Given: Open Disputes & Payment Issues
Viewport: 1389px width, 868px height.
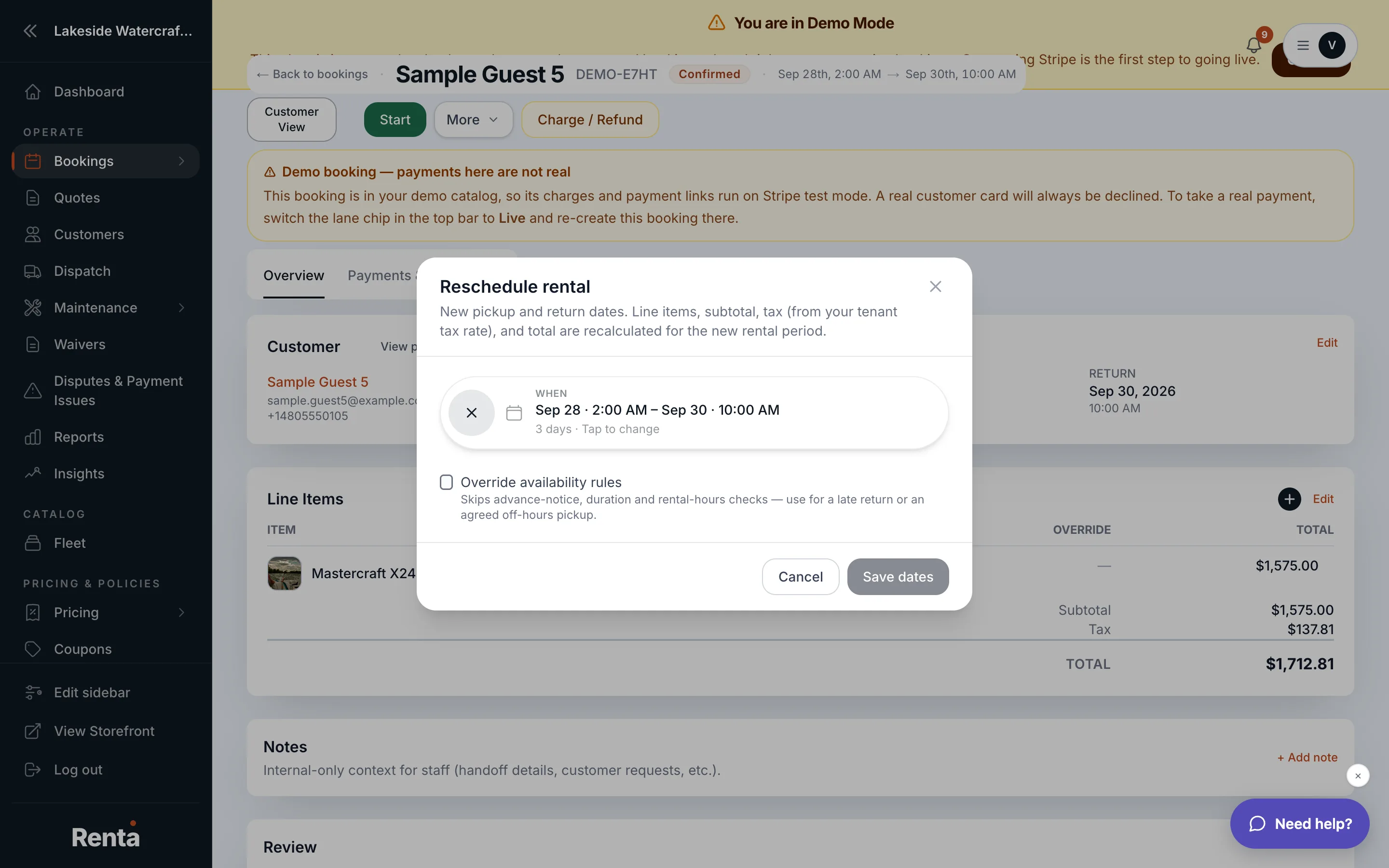Looking at the screenshot, I should 106,391.
